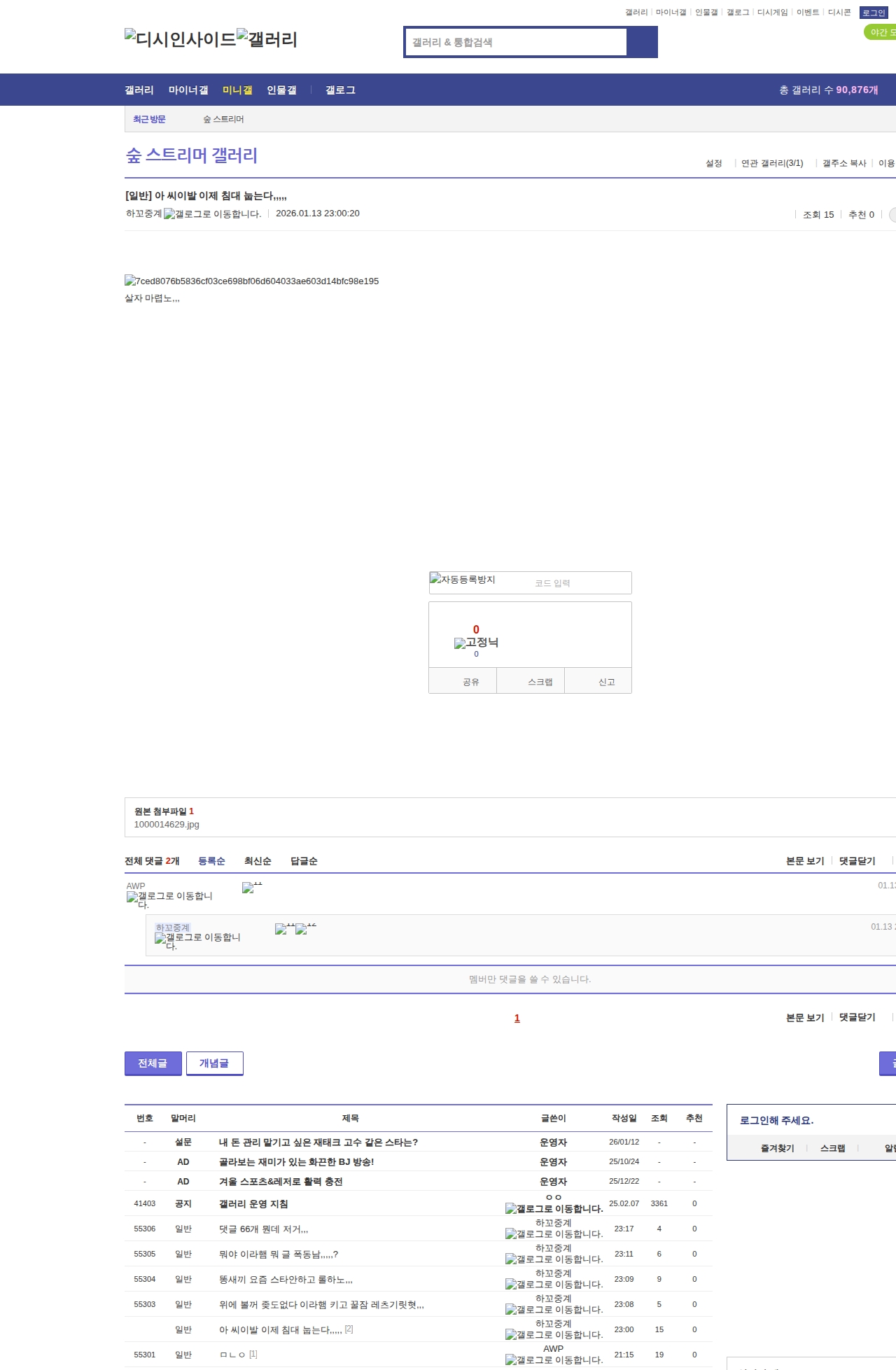Click the blue search button beside search box
The height and width of the screenshot is (1370, 896).
pos(642,42)
